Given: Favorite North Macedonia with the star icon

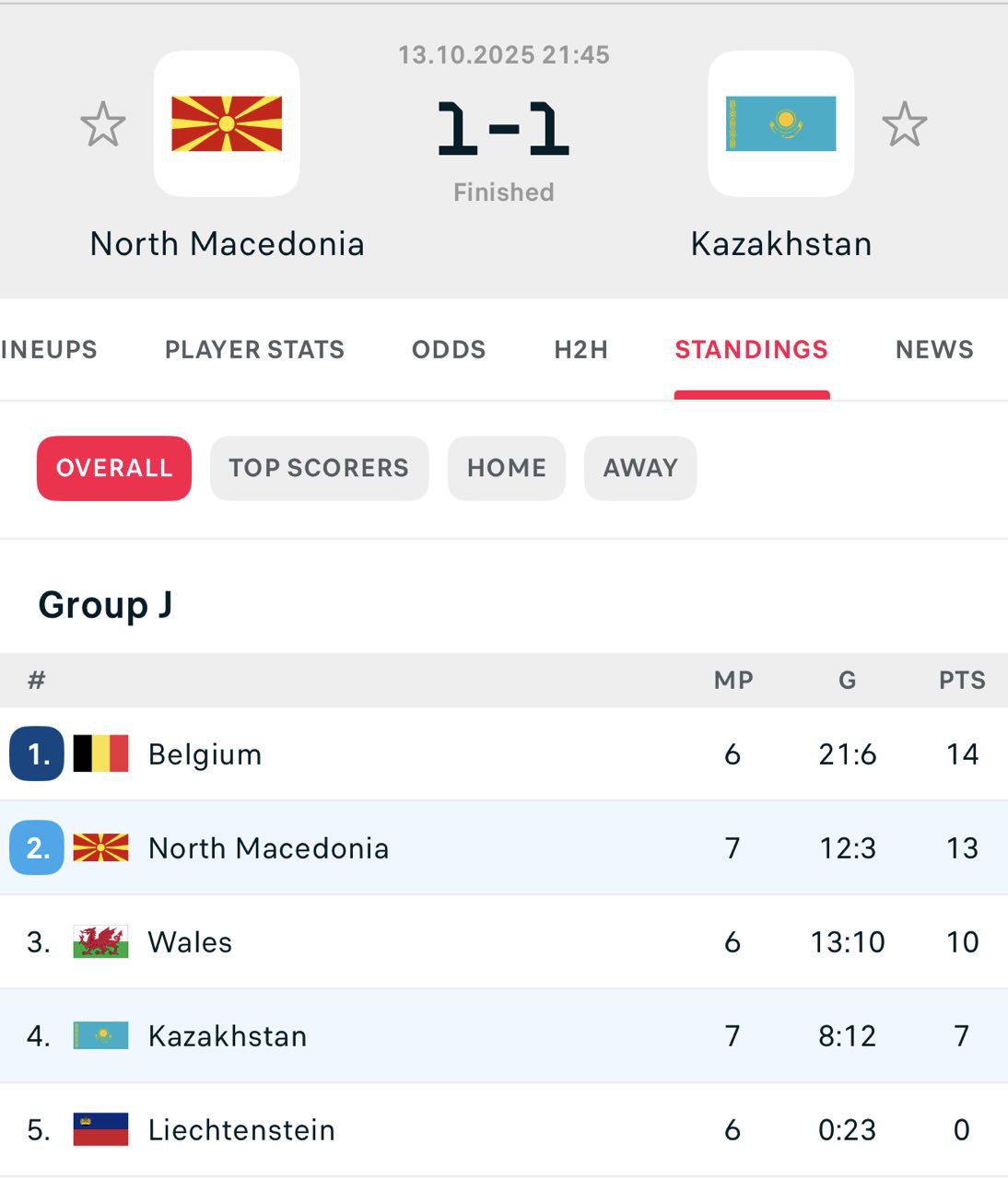Looking at the screenshot, I should tap(102, 124).
